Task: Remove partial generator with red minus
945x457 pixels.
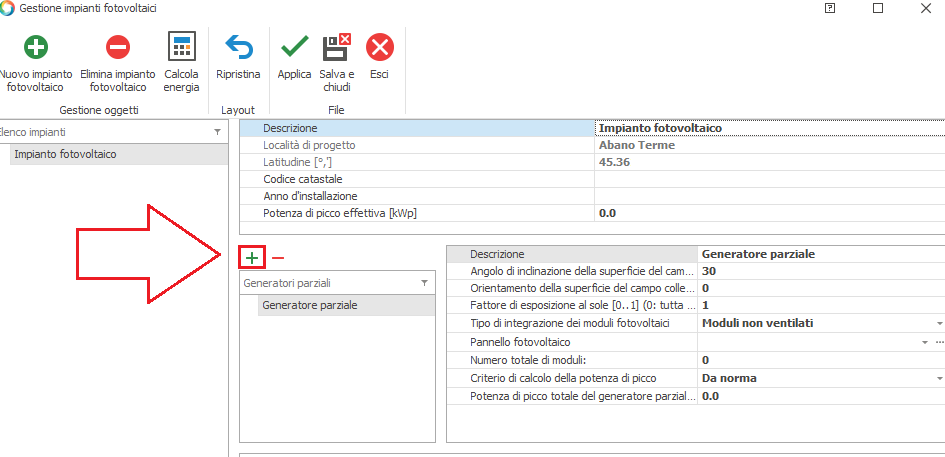Action: [278, 258]
